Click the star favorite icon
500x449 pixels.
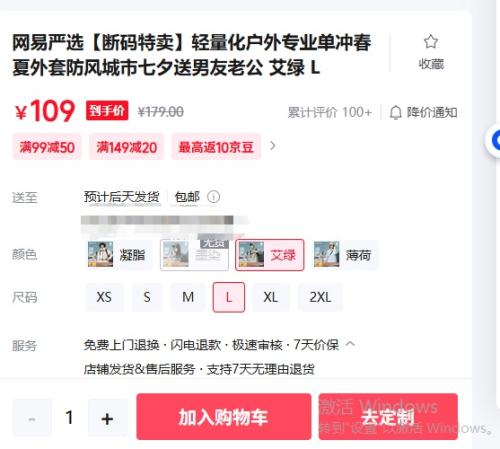[431, 42]
